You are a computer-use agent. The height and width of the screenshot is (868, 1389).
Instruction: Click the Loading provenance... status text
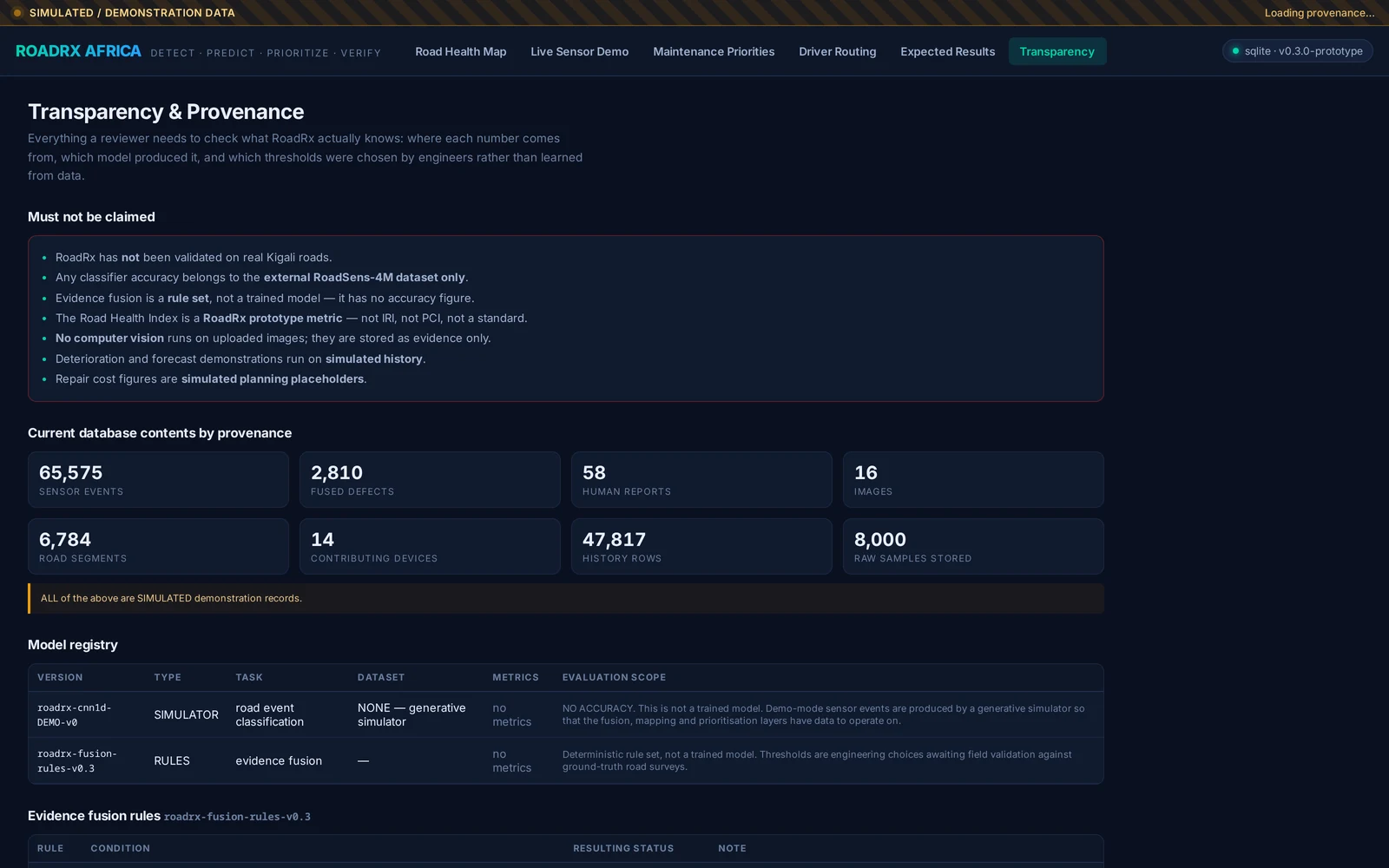(x=1319, y=13)
